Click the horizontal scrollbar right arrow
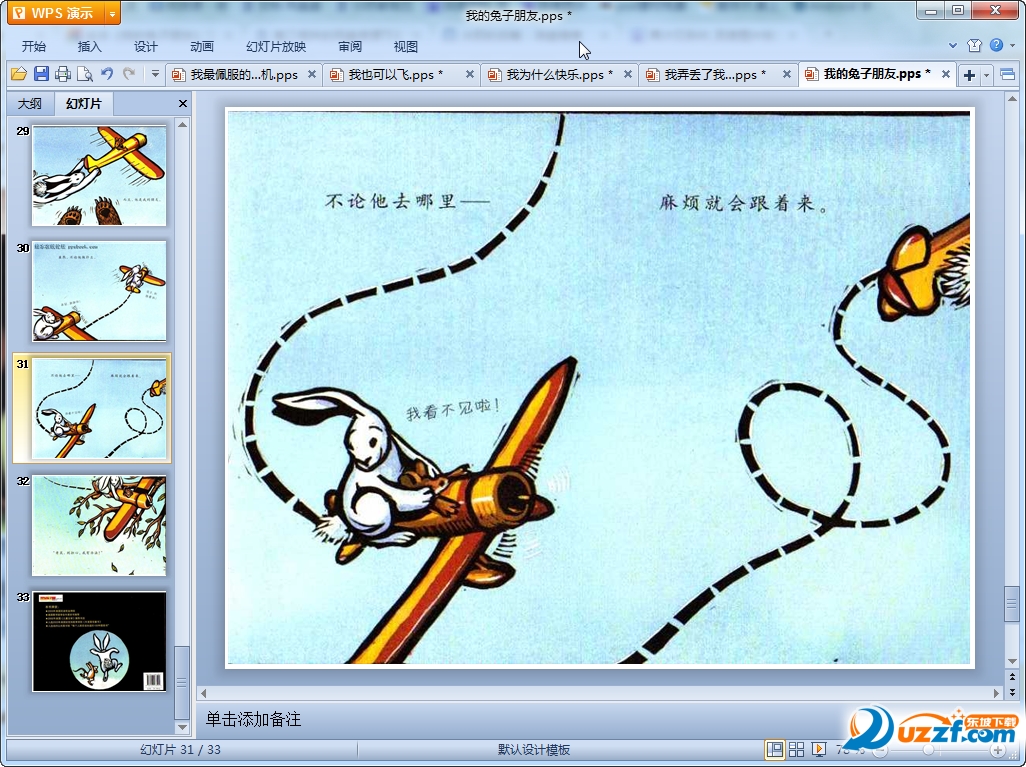This screenshot has width=1026, height=767. tap(997, 692)
